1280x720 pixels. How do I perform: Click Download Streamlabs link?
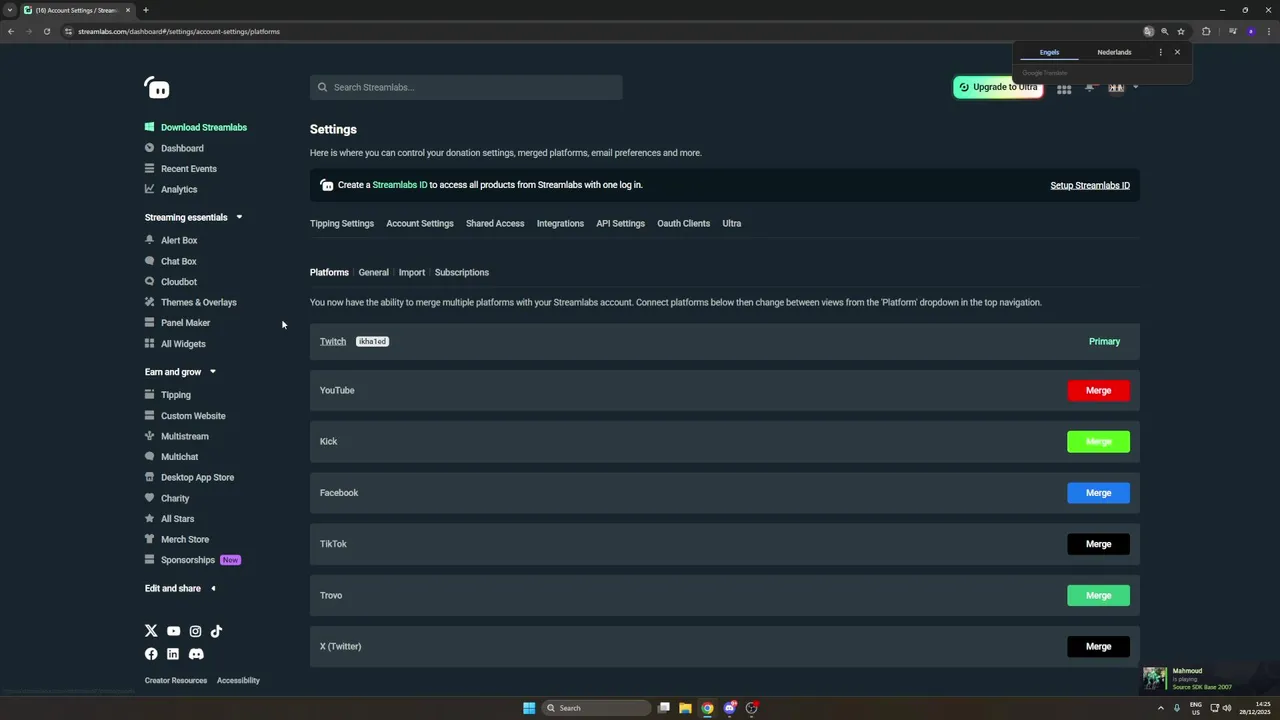pos(196,127)
